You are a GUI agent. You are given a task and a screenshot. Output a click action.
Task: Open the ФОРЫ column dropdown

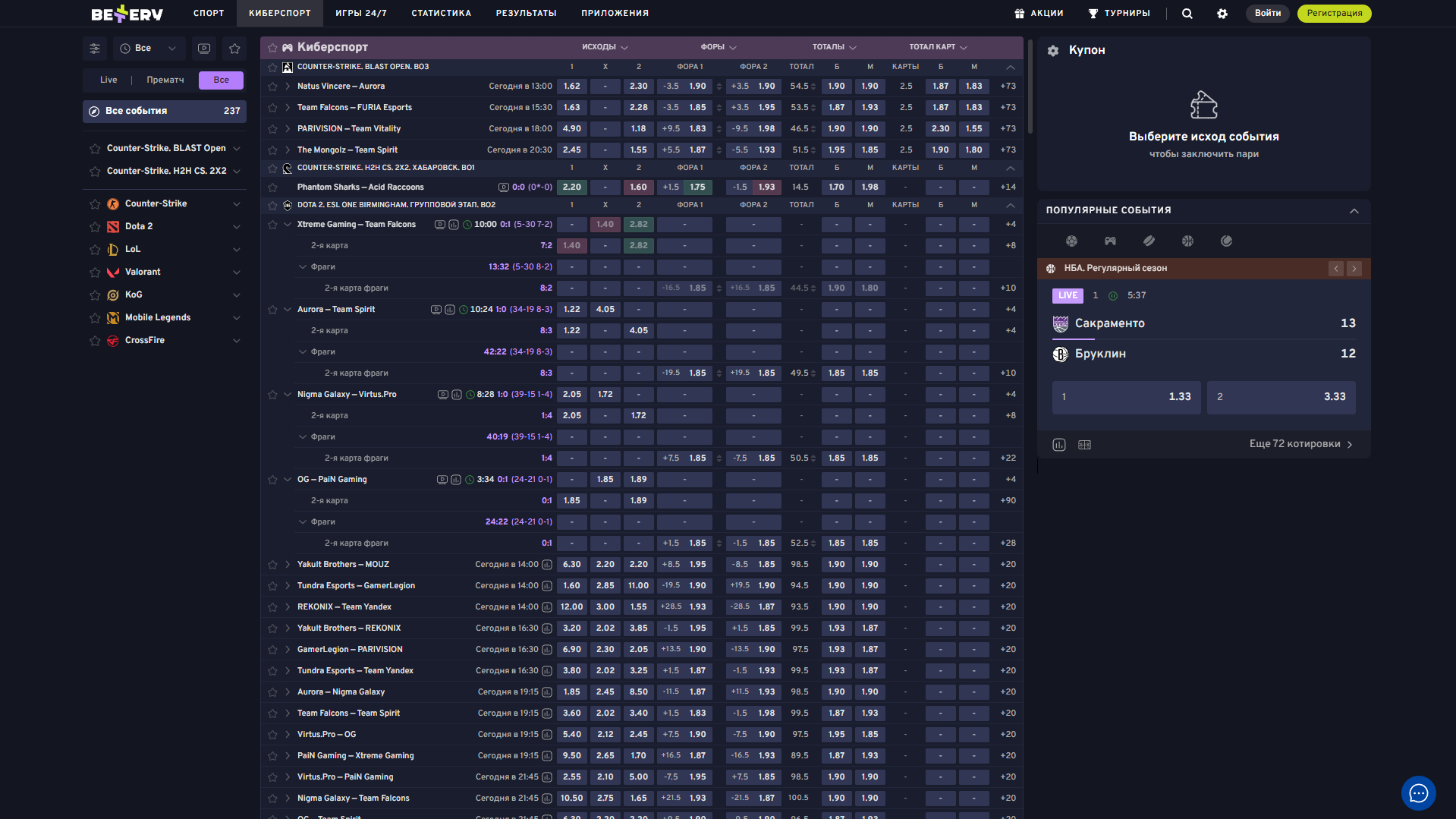click(719, 47)
